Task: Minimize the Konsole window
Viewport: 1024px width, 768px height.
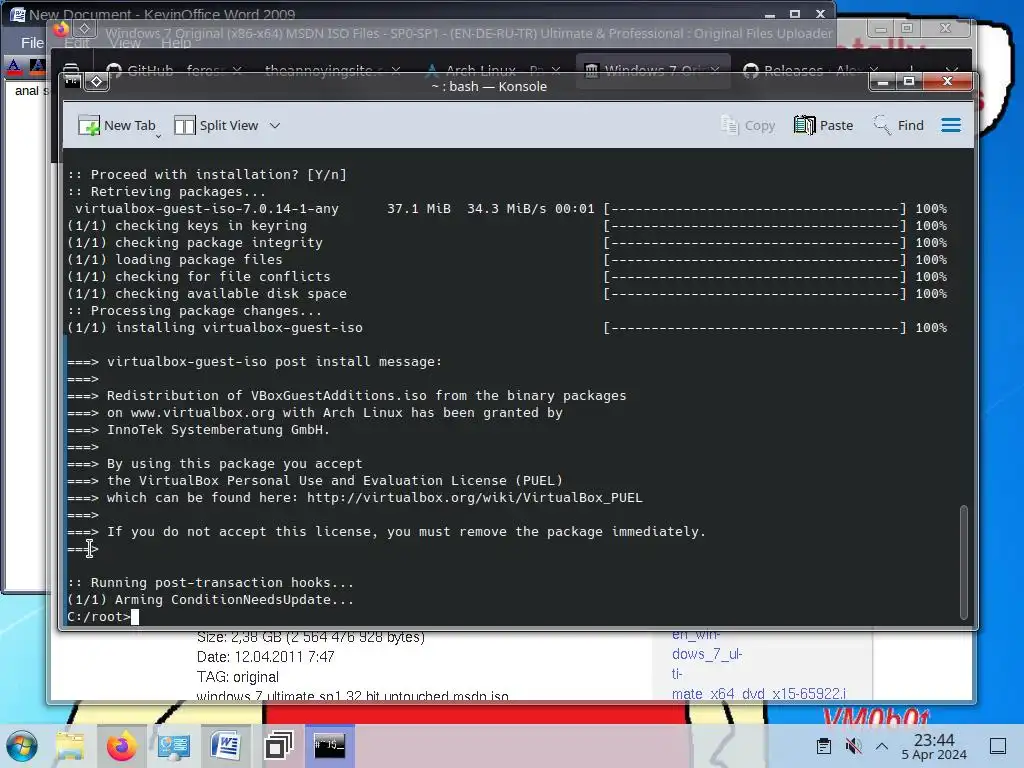Action: [x=882, y=82]
